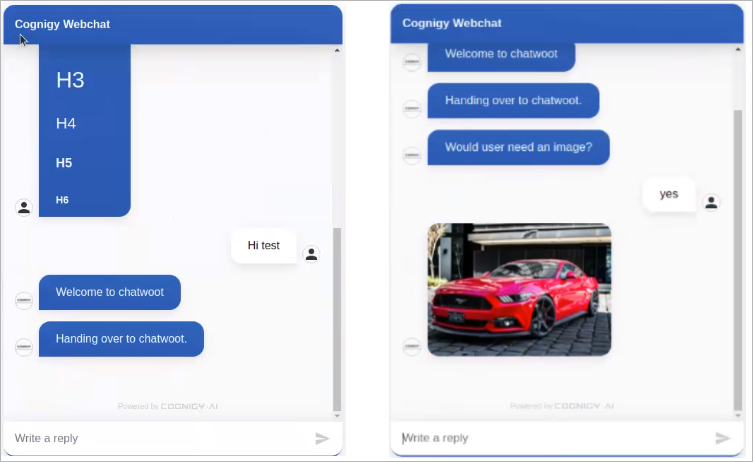Click the yes message bubble
Screen dimensions: 753x462
(x=669, y=194)
